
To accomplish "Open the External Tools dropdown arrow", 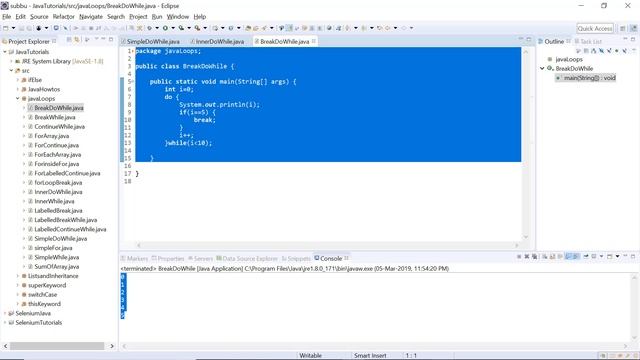I will tap(205, 28).
